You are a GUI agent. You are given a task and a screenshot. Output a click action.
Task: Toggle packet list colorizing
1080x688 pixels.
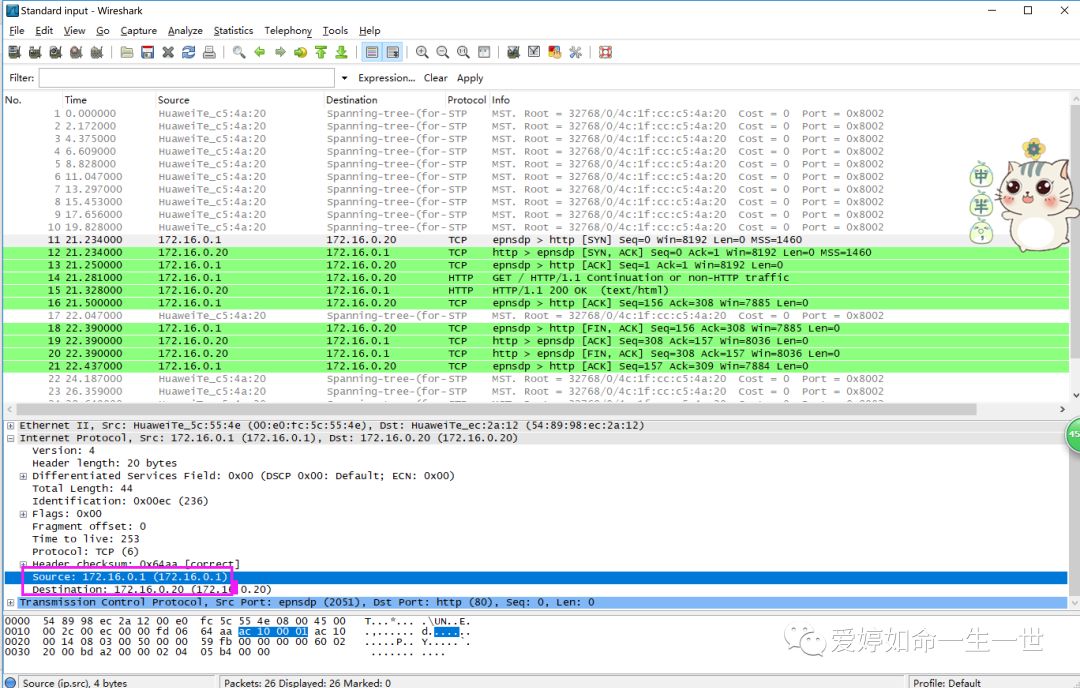point(372,52)
